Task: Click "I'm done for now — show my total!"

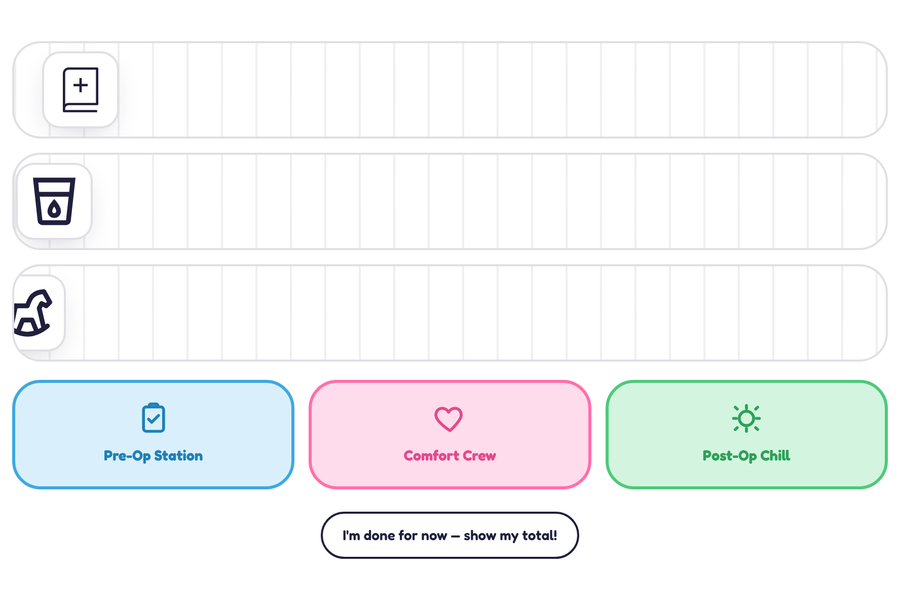Action: [450, 535]
